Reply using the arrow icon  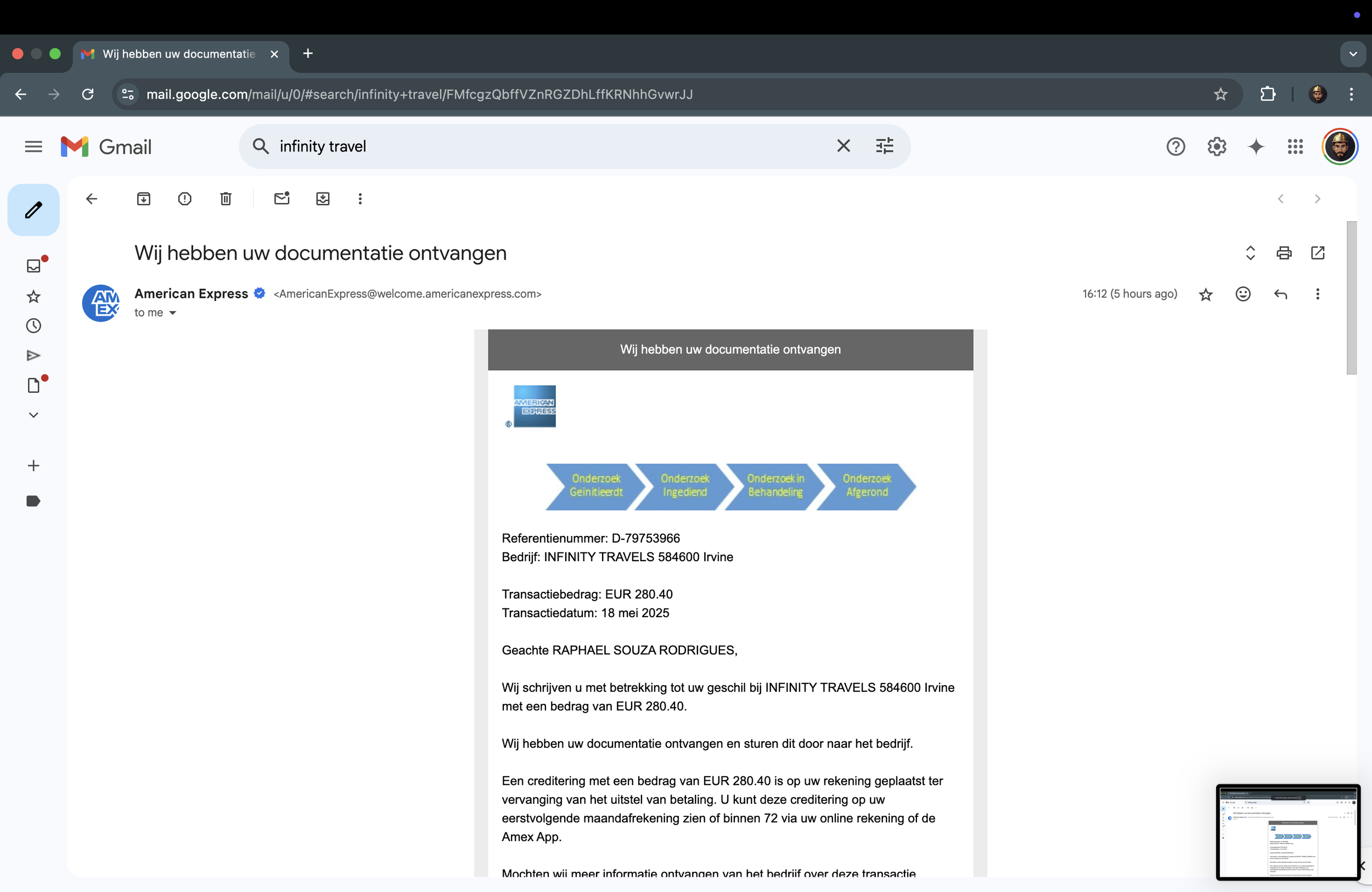point(1280,295)
